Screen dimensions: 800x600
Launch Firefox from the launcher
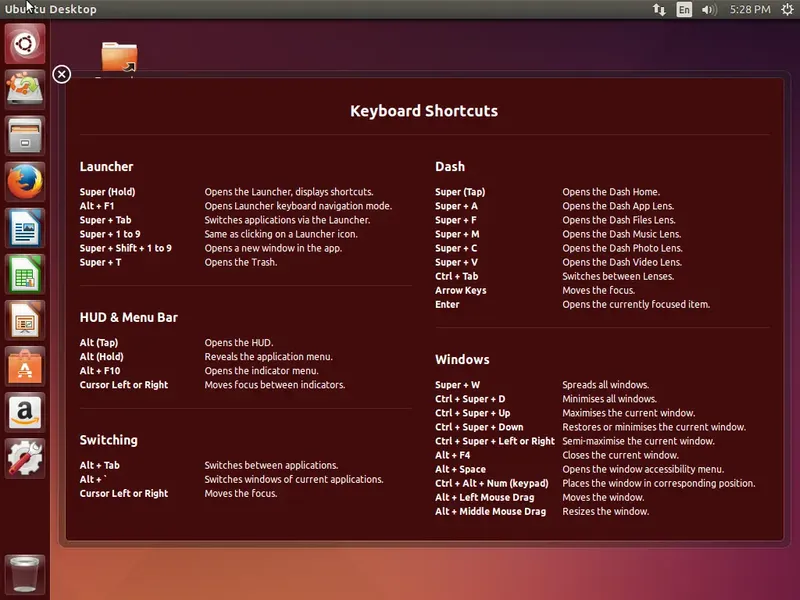tap(25, 183)
